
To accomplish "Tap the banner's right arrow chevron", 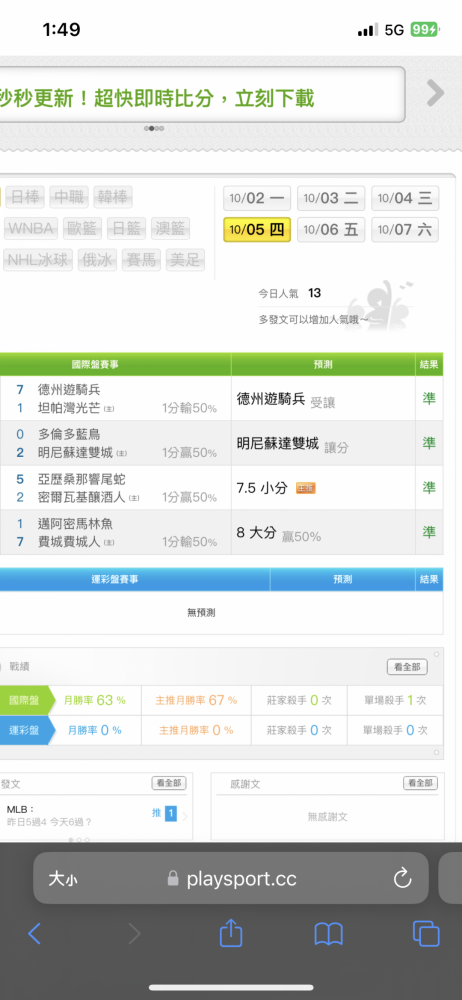I will click(435, 93).
